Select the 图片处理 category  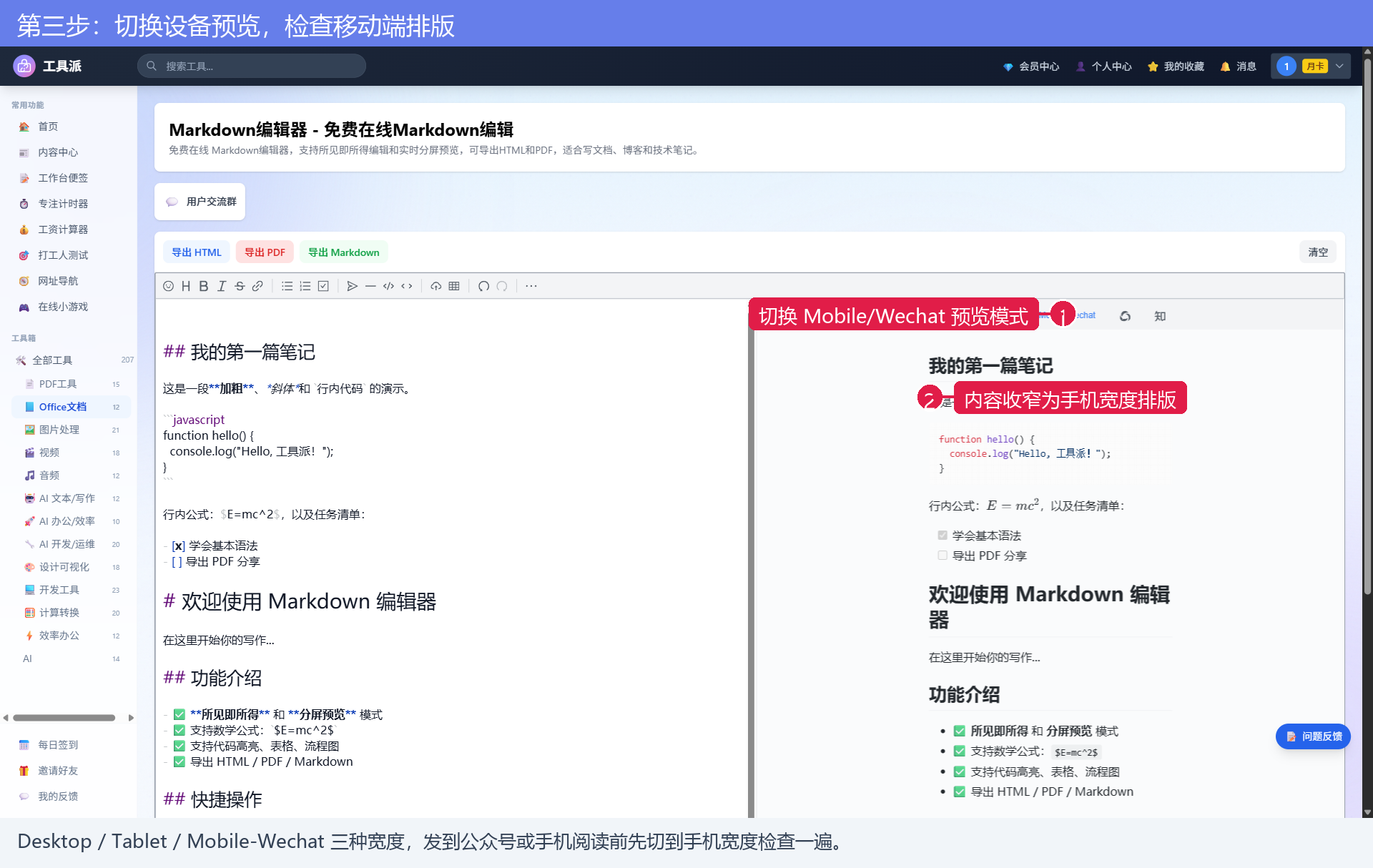click(x=72, y=430)
